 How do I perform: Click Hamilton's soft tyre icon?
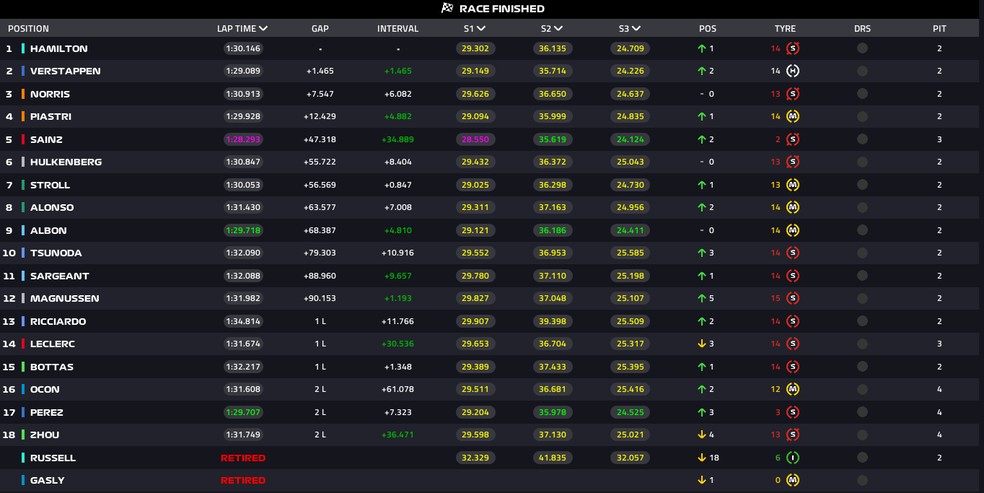pyautogui.click(x=793, y=48)
